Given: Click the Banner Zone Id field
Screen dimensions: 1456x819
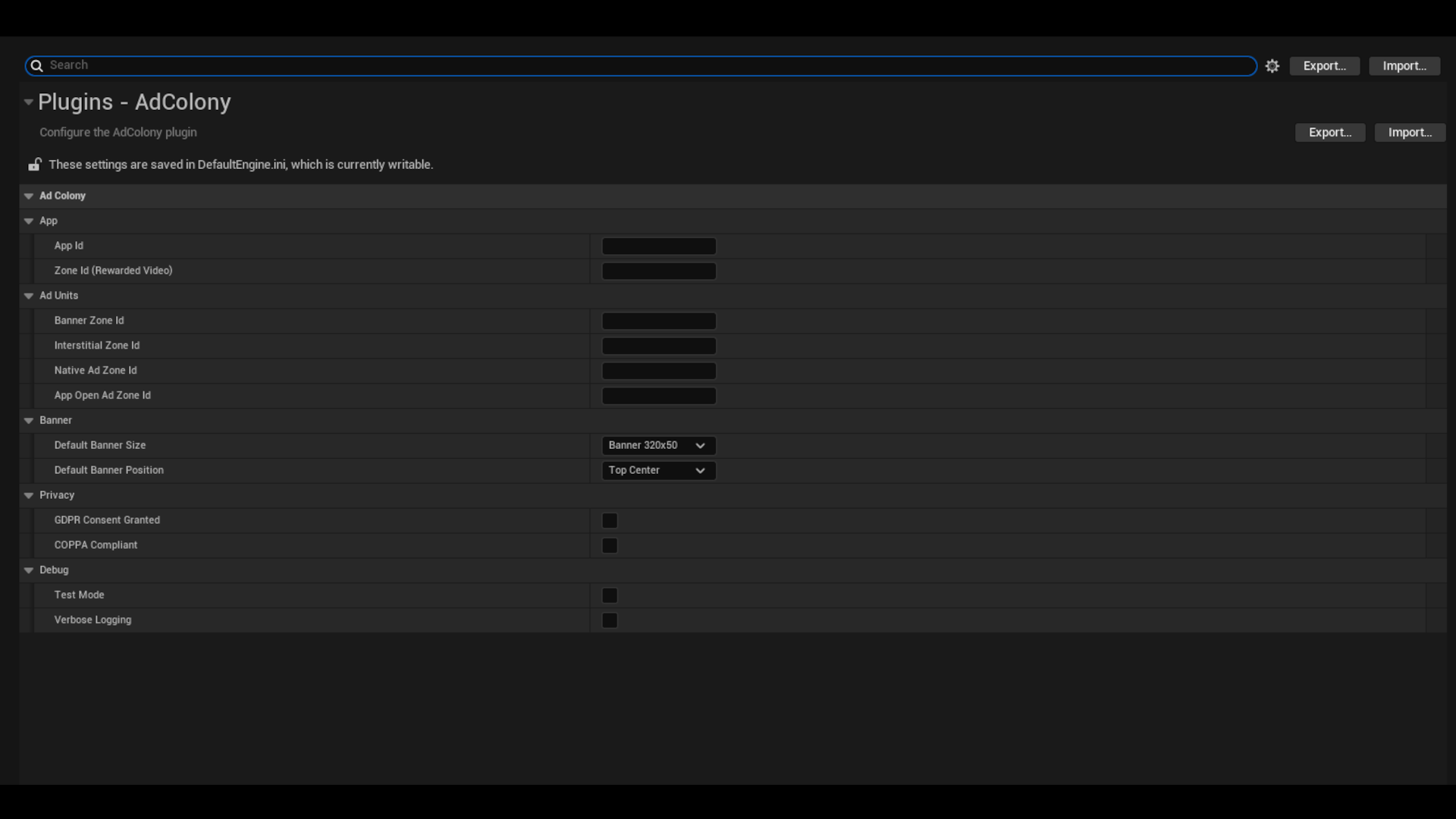Looking at the screenshot, I should pos(659,321).
